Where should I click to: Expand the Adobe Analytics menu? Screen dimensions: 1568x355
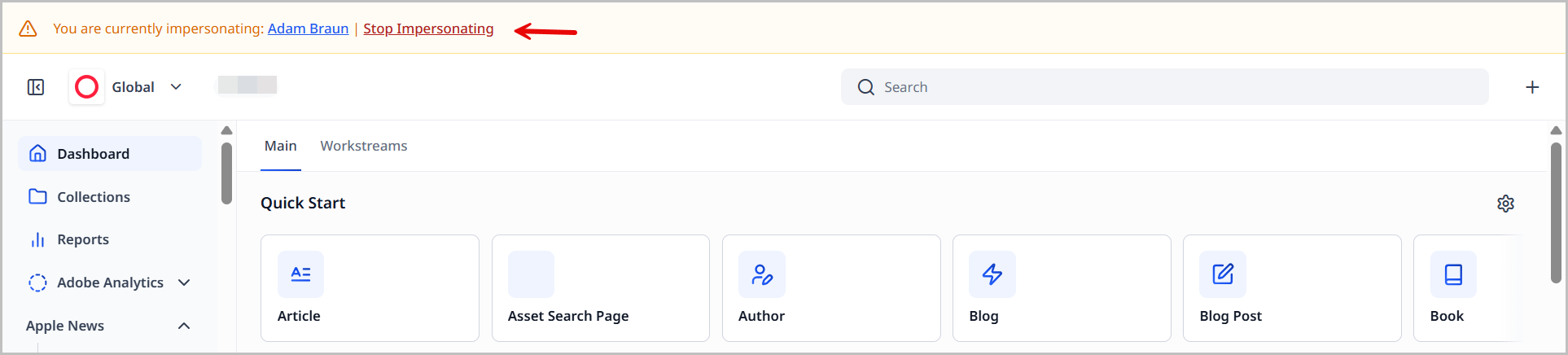click(x=184, y=283)
